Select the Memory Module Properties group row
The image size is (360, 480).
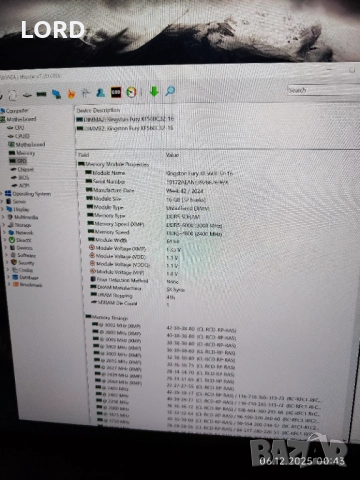click(x=113, y=164)
